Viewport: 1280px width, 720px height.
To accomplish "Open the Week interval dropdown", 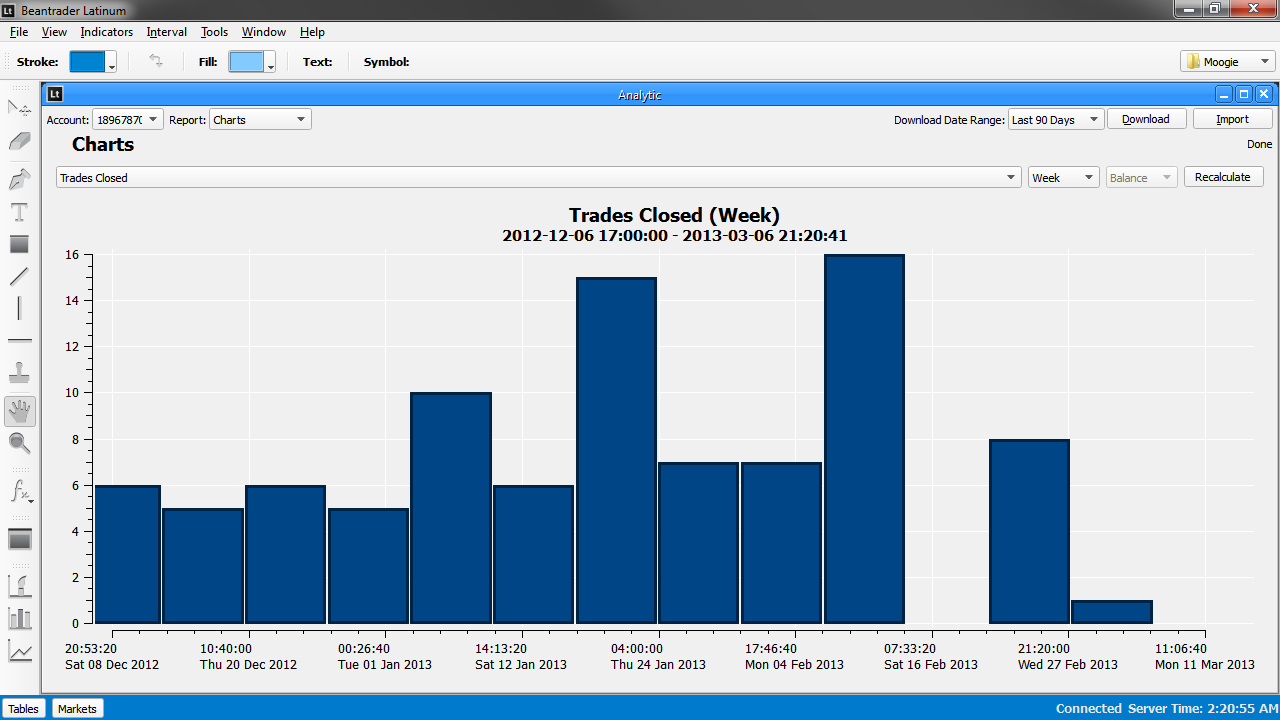I will pyautogui.click(x=1064, y=177).
